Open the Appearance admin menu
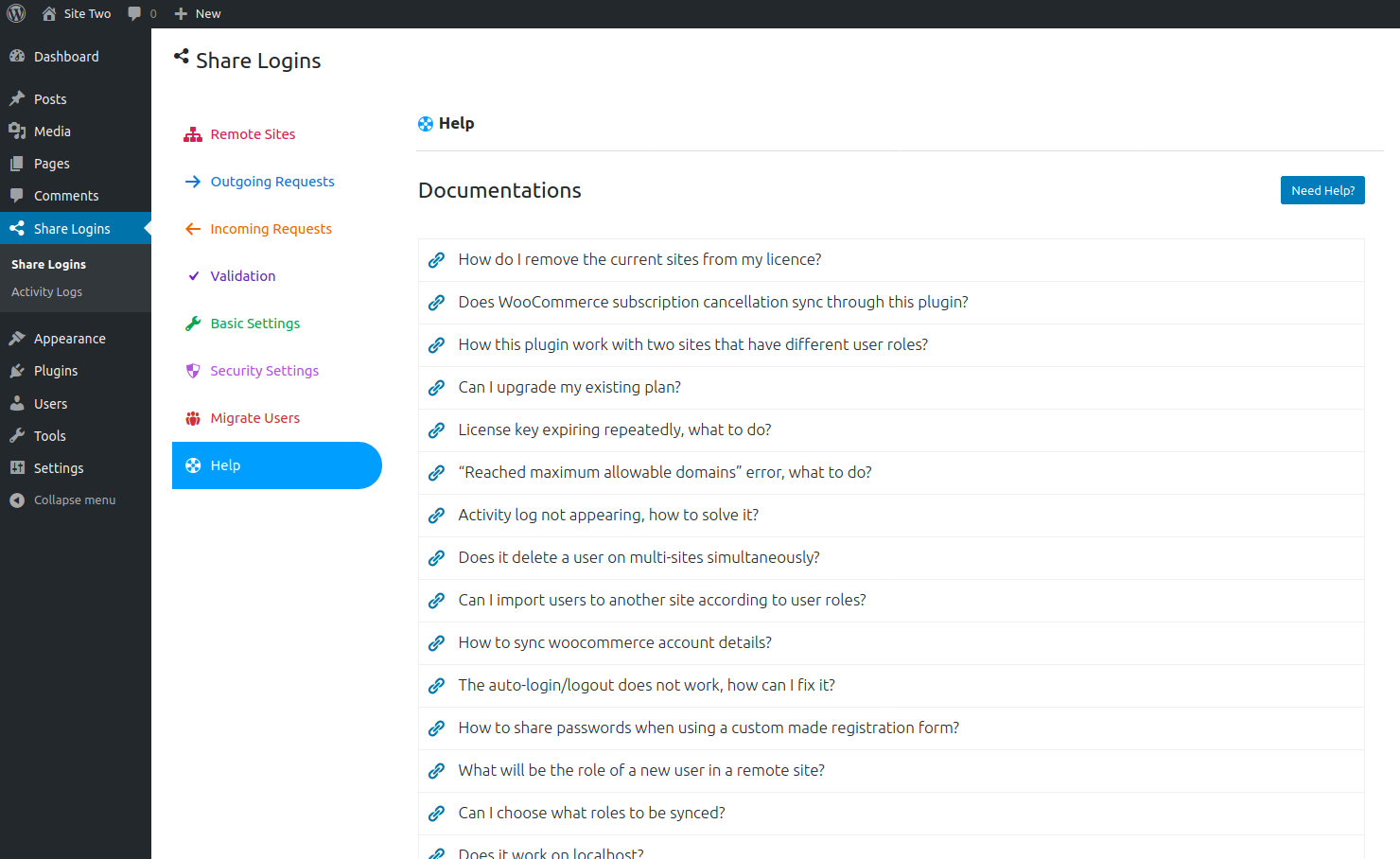Viewport: 1400px width, 859px height. pos(69,339)
